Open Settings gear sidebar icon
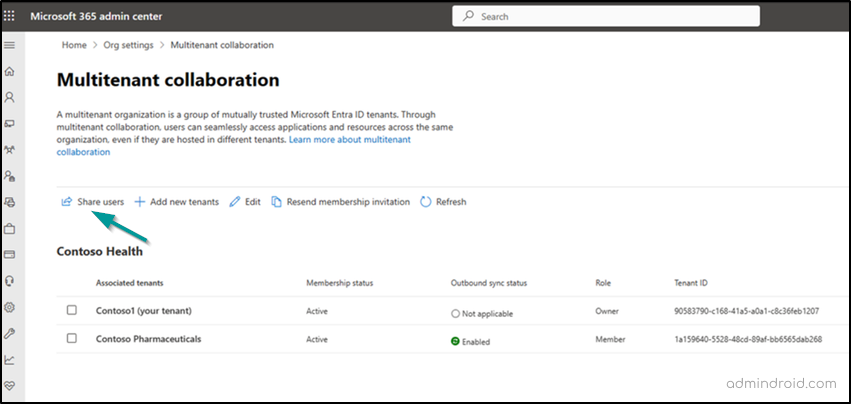Image resolution: width=851 pixels, height=404 pixels. [9, 307]
